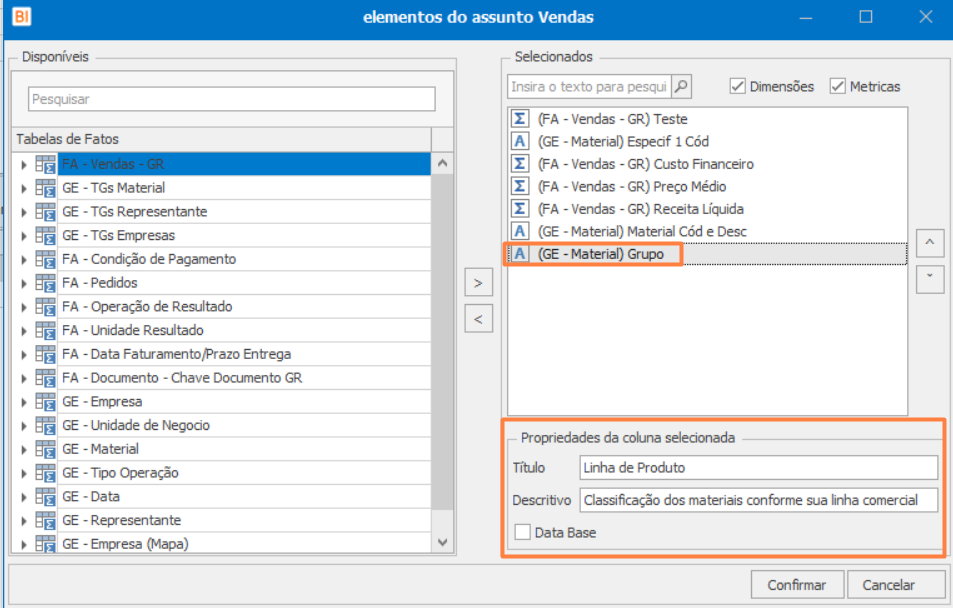Click the sigma icon beside Teste
The width and height of the screenshot is (953, 608).
click(x=520, y=118)
